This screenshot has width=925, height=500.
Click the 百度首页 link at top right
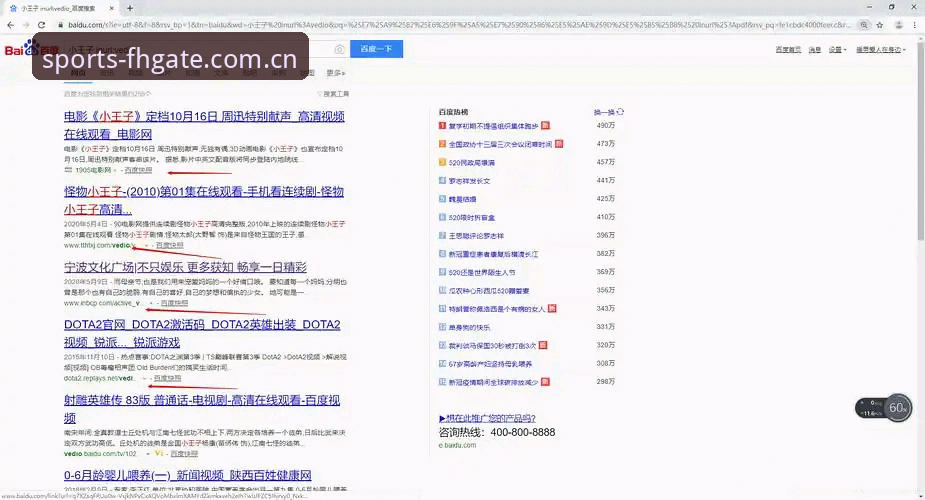click(x=788, y=50)
